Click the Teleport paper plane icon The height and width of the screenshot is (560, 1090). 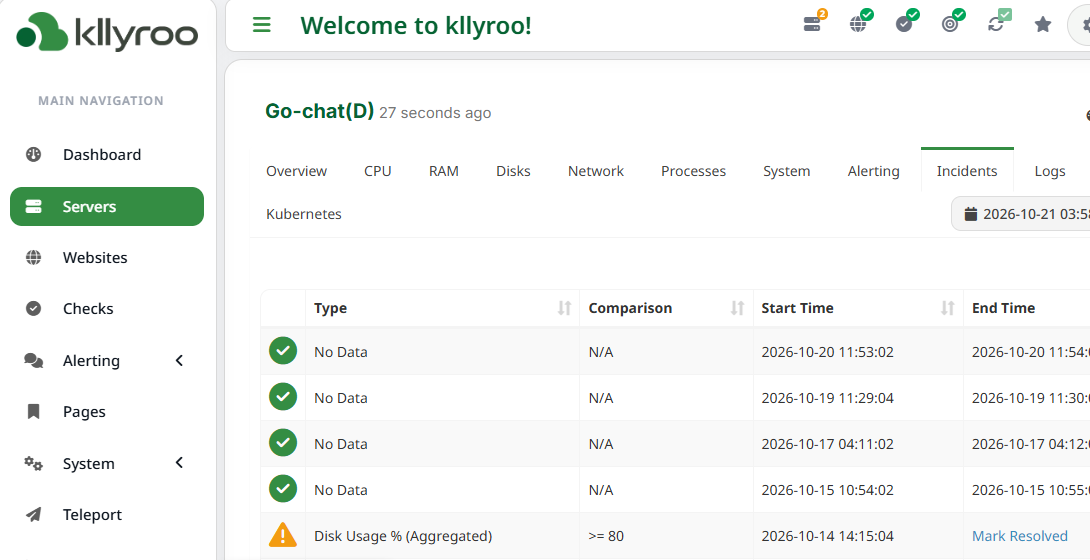tap(33, 514)
